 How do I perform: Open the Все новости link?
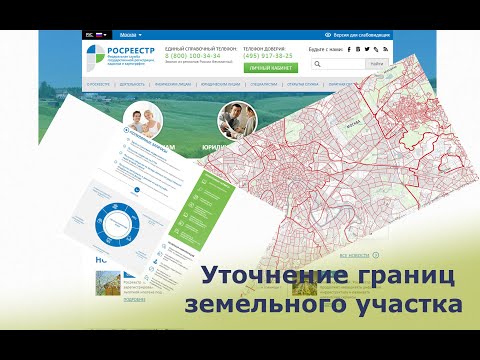(355, 255)
